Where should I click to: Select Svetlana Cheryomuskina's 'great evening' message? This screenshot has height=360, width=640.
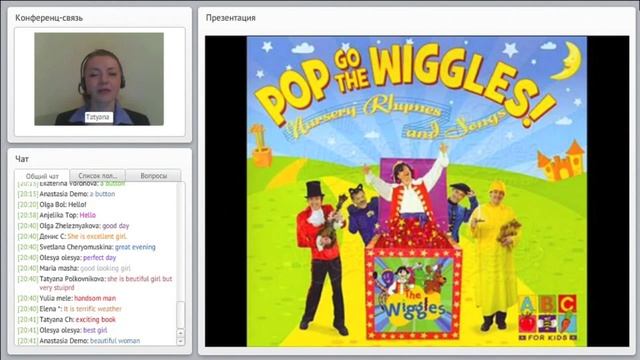coord(87,247)
